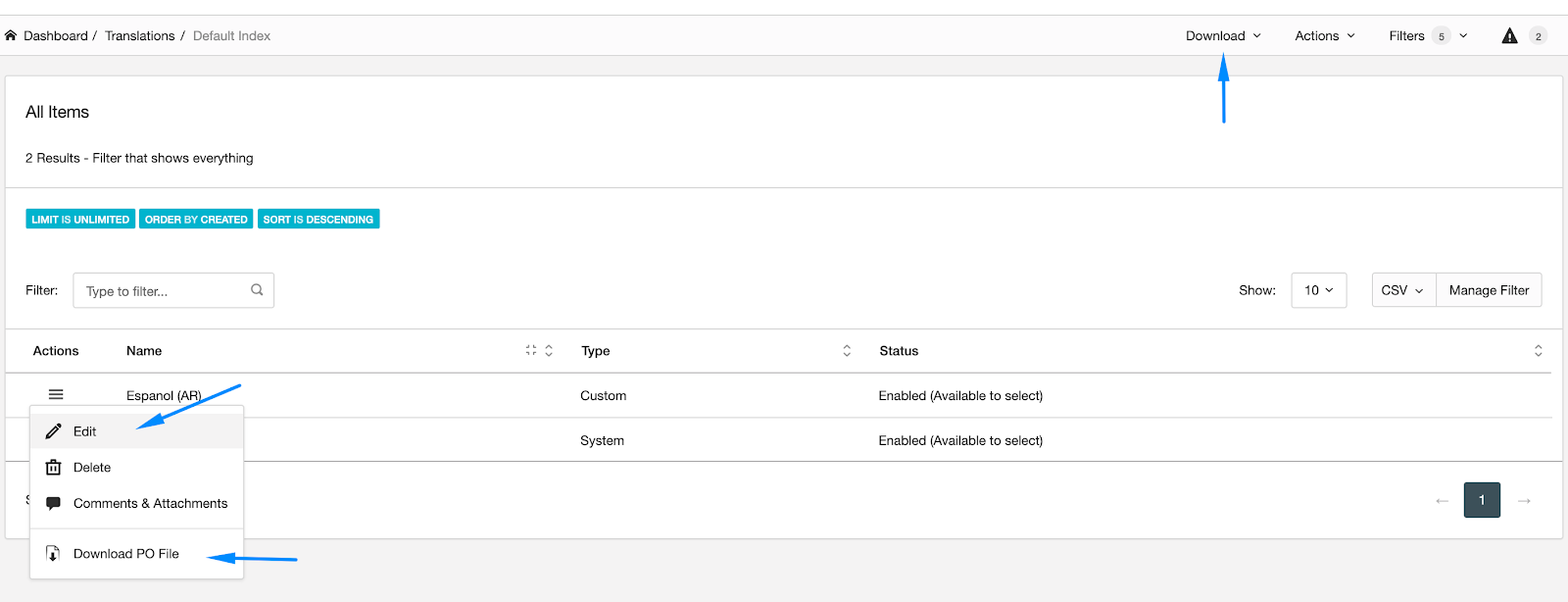Open the Actions dropdown menu
1568x602 pixels.
[1324, 36]
